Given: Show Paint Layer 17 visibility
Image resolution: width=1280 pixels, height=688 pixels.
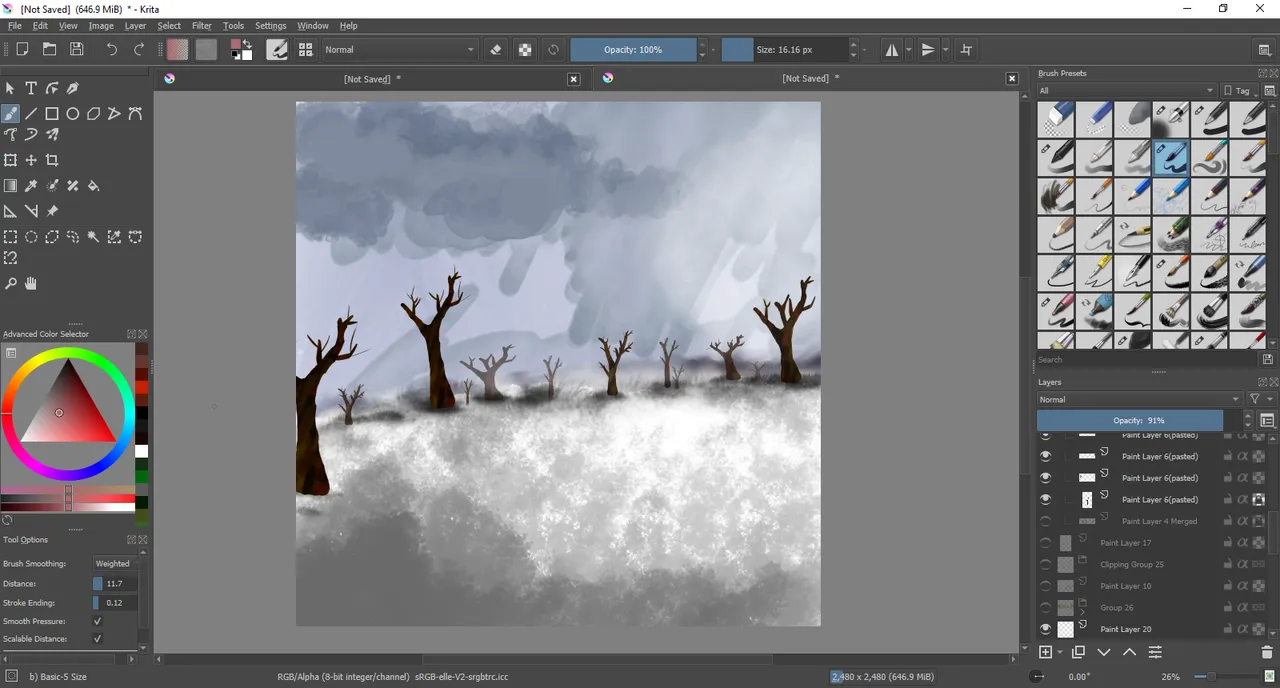Looking at the screenshot, I should tap(1046, 543).
